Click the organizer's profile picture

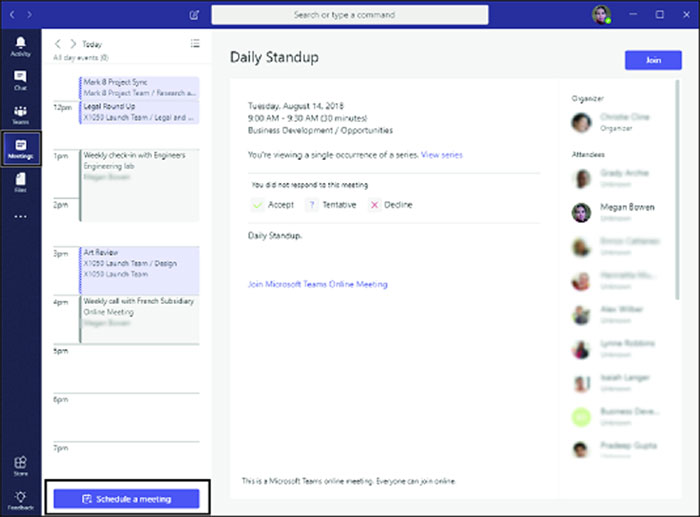pos(581,122)
